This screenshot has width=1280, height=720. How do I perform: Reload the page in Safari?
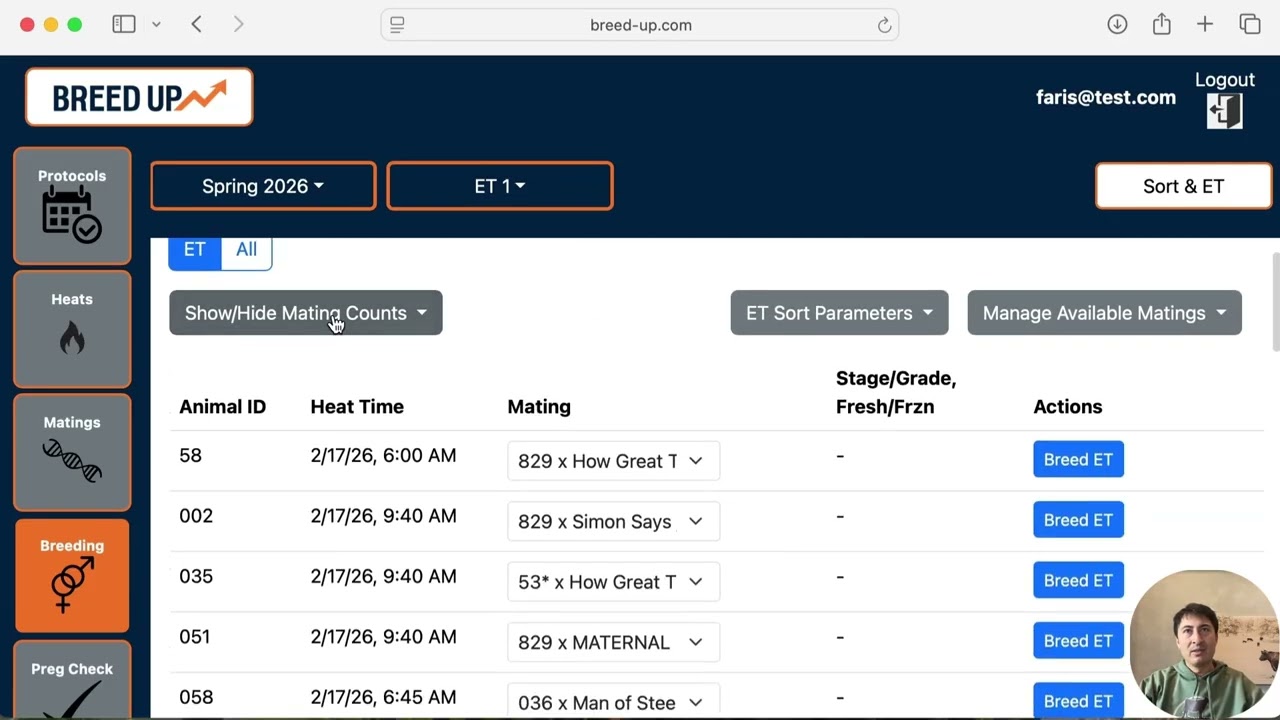coord(884,25)
